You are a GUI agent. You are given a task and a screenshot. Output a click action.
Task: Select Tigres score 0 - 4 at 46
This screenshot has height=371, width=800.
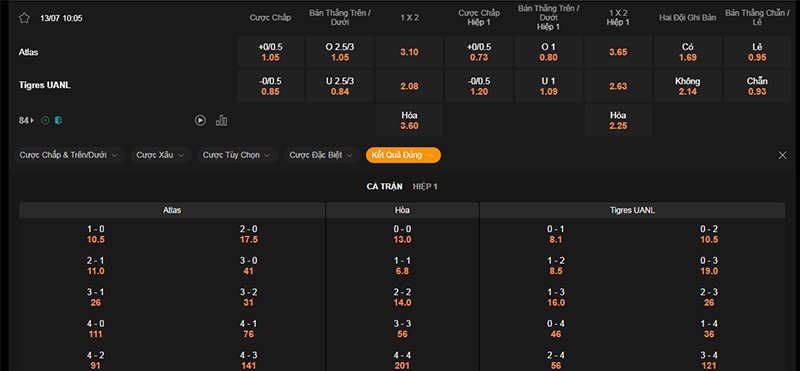(556, 329)
